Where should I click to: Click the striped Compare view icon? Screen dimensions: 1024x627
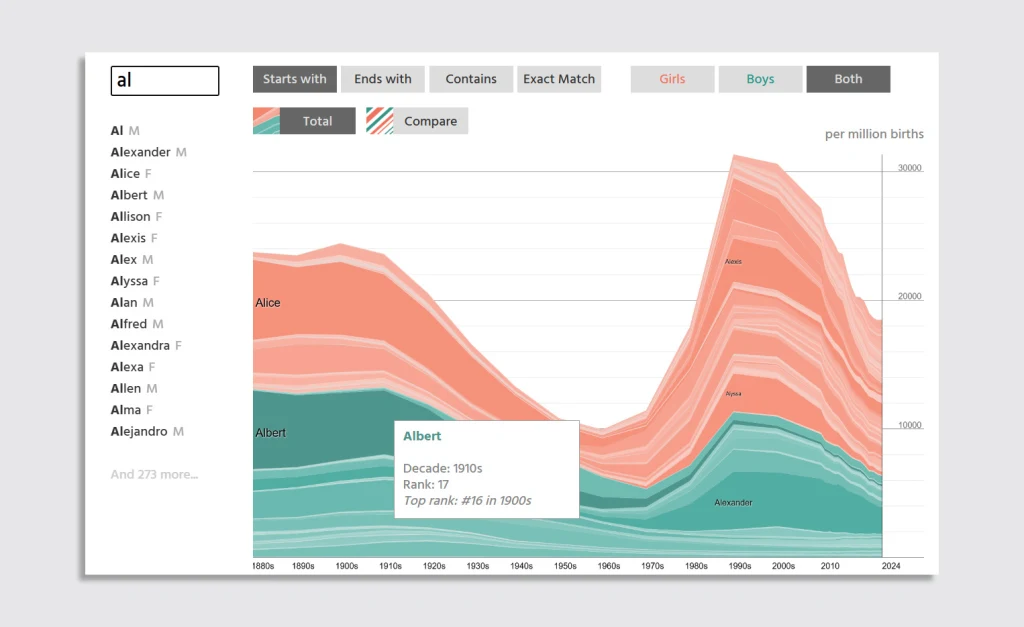[380, 121]
